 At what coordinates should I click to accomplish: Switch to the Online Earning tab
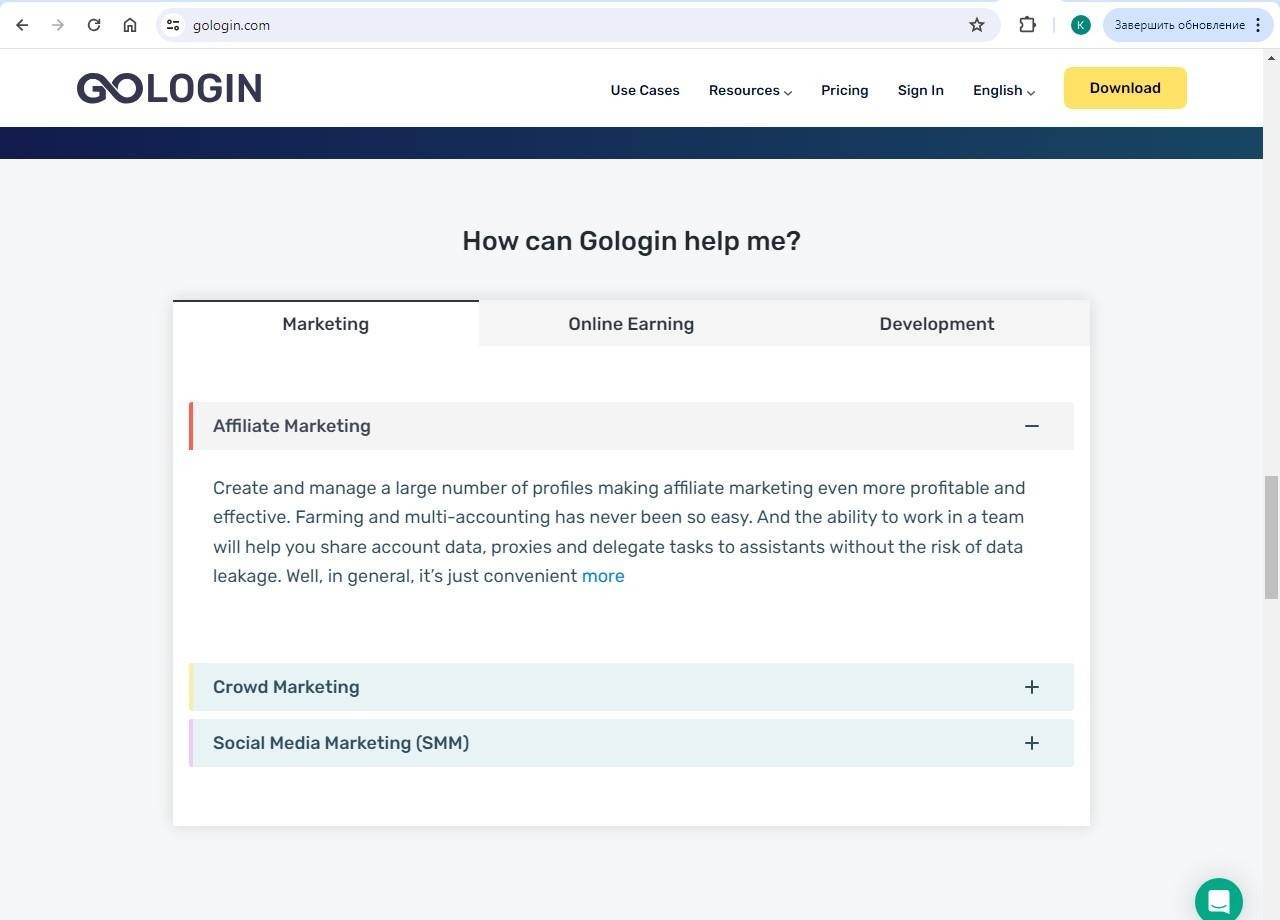click(631, 323)
